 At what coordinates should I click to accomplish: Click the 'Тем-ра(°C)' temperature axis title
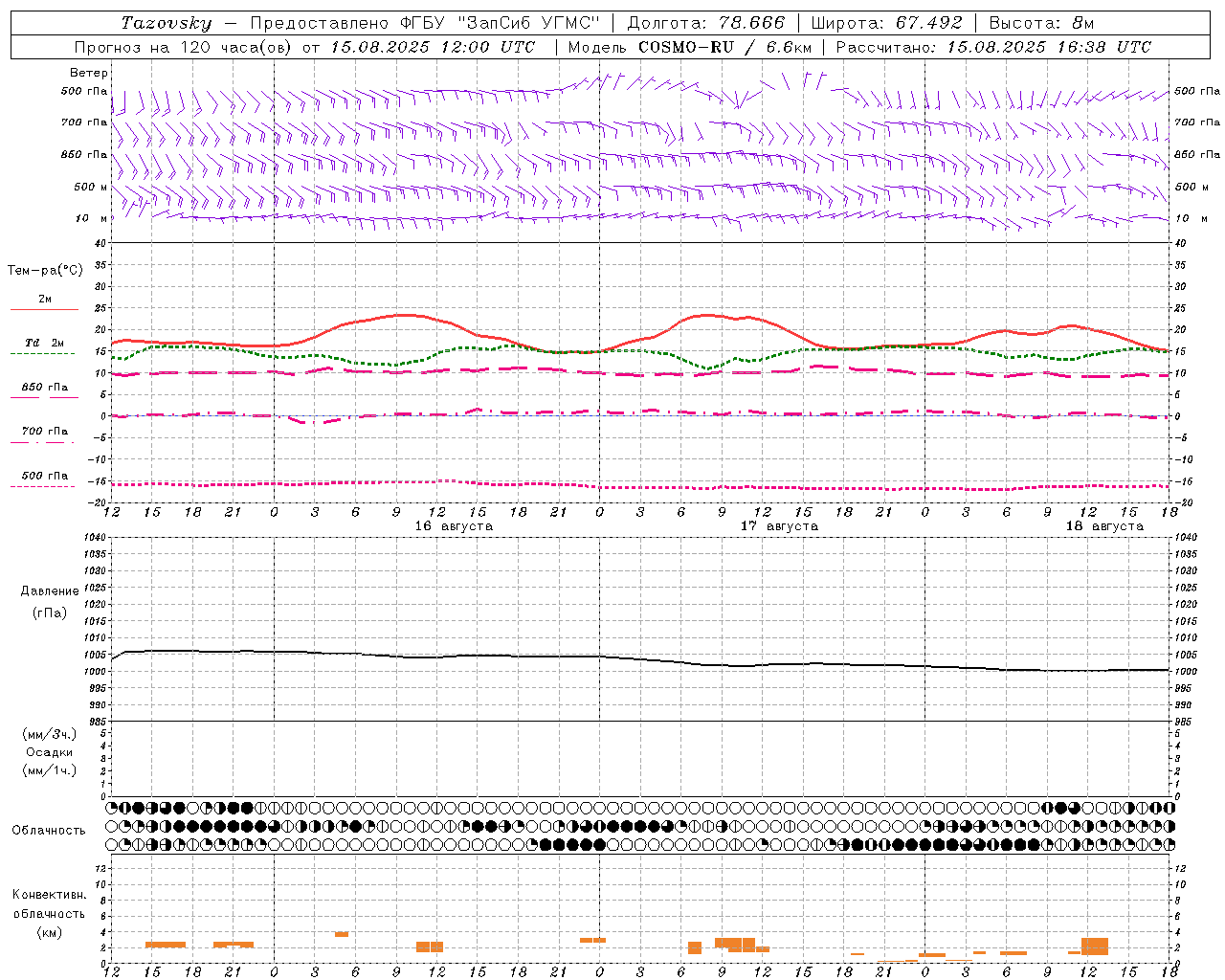pos(45,271)
